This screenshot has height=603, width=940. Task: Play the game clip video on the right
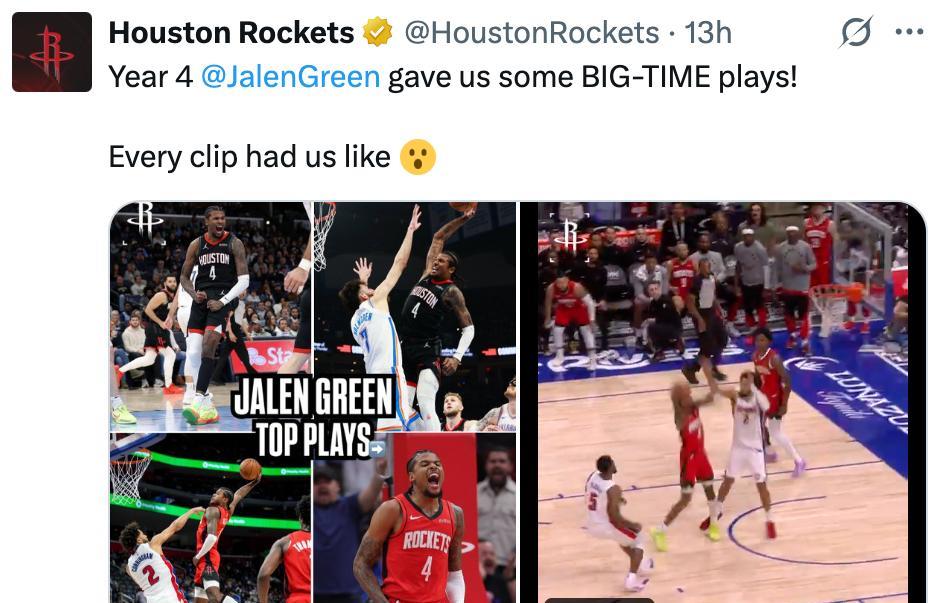click(722, 402)
